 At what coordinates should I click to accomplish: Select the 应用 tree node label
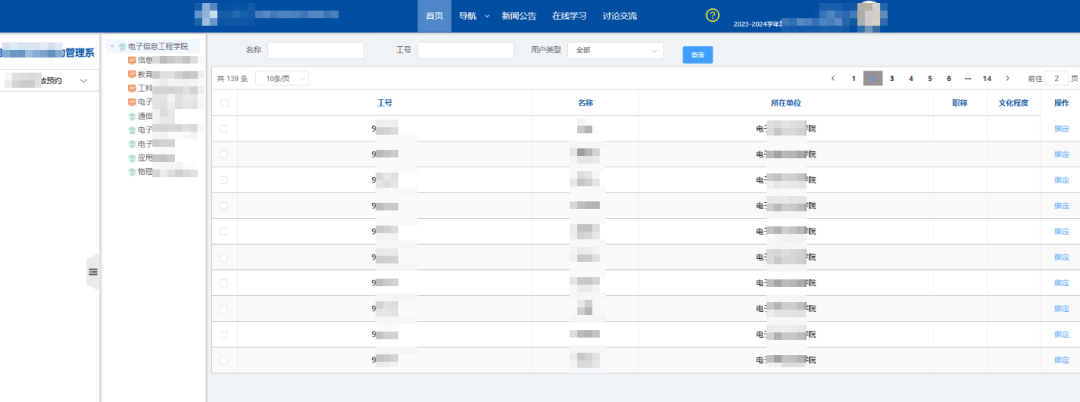tap(145, 158)
